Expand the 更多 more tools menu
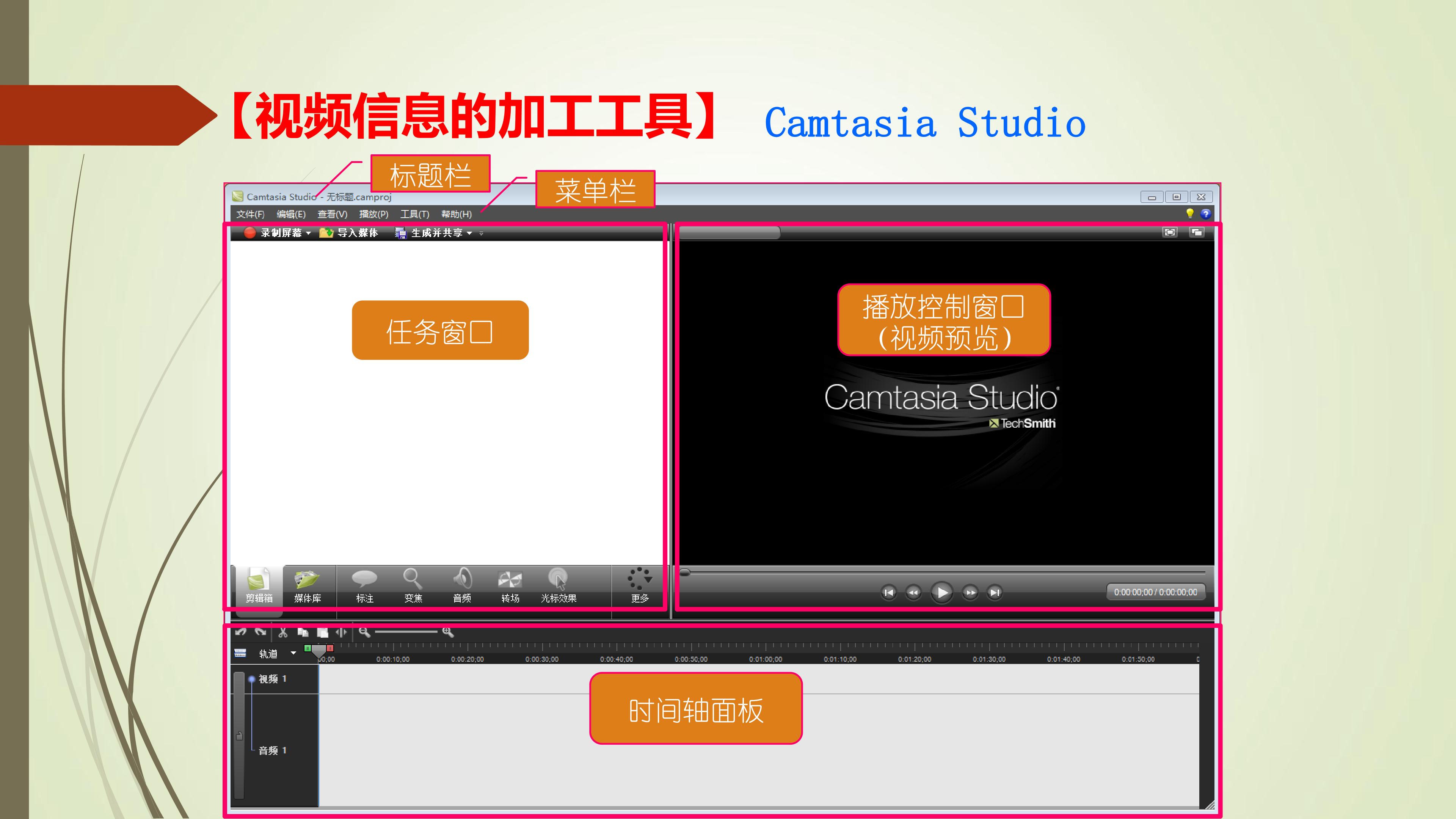The width and height of the screenshot is (1456, 819). (x=640, y=586)
